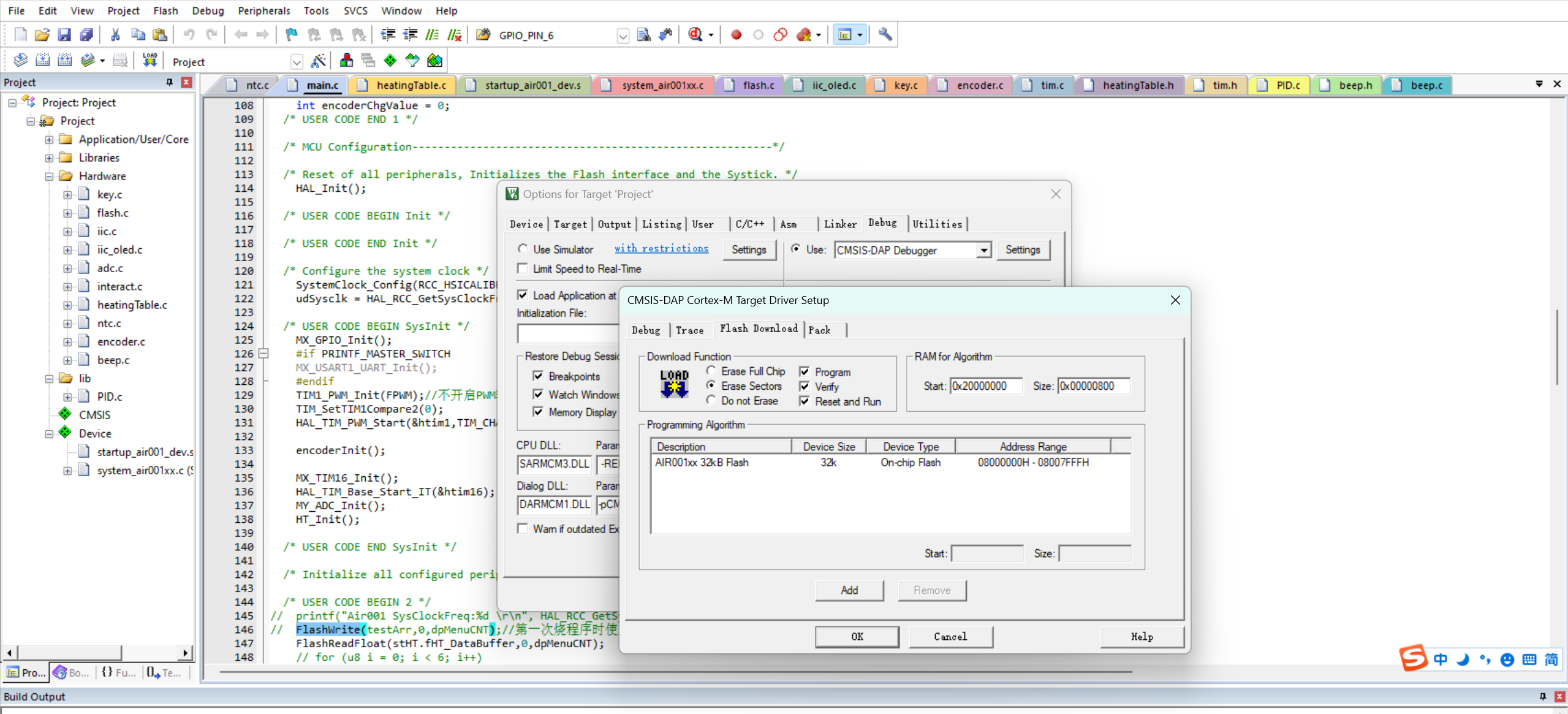
Task: Select the Erase Full Chip radio button
Action: coord(711,371)
